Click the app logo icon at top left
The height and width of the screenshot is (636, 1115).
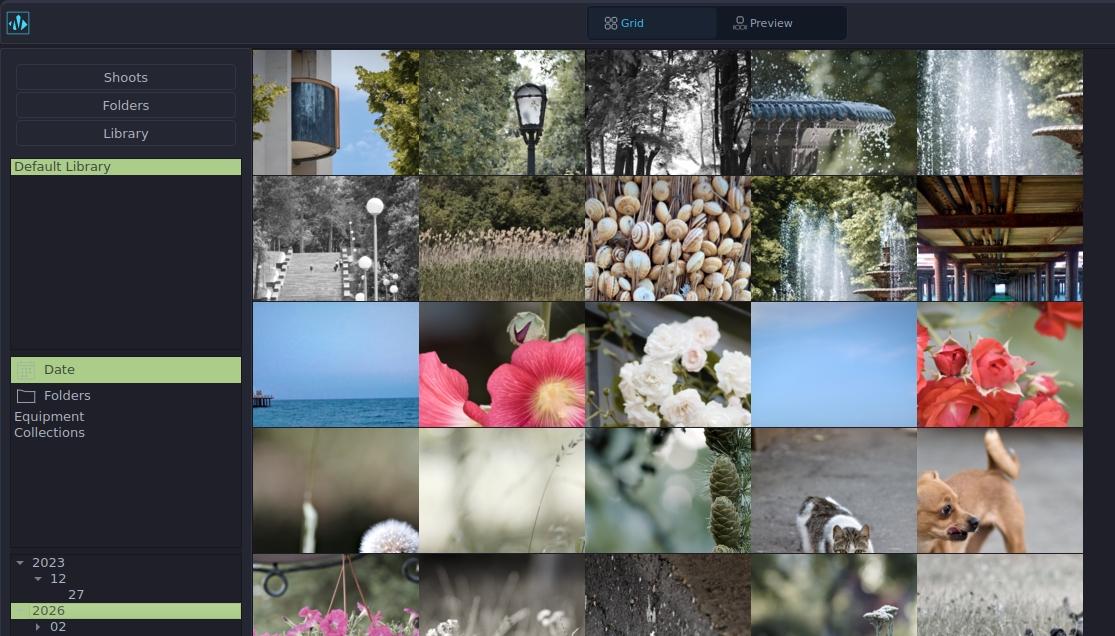[18, 23]
